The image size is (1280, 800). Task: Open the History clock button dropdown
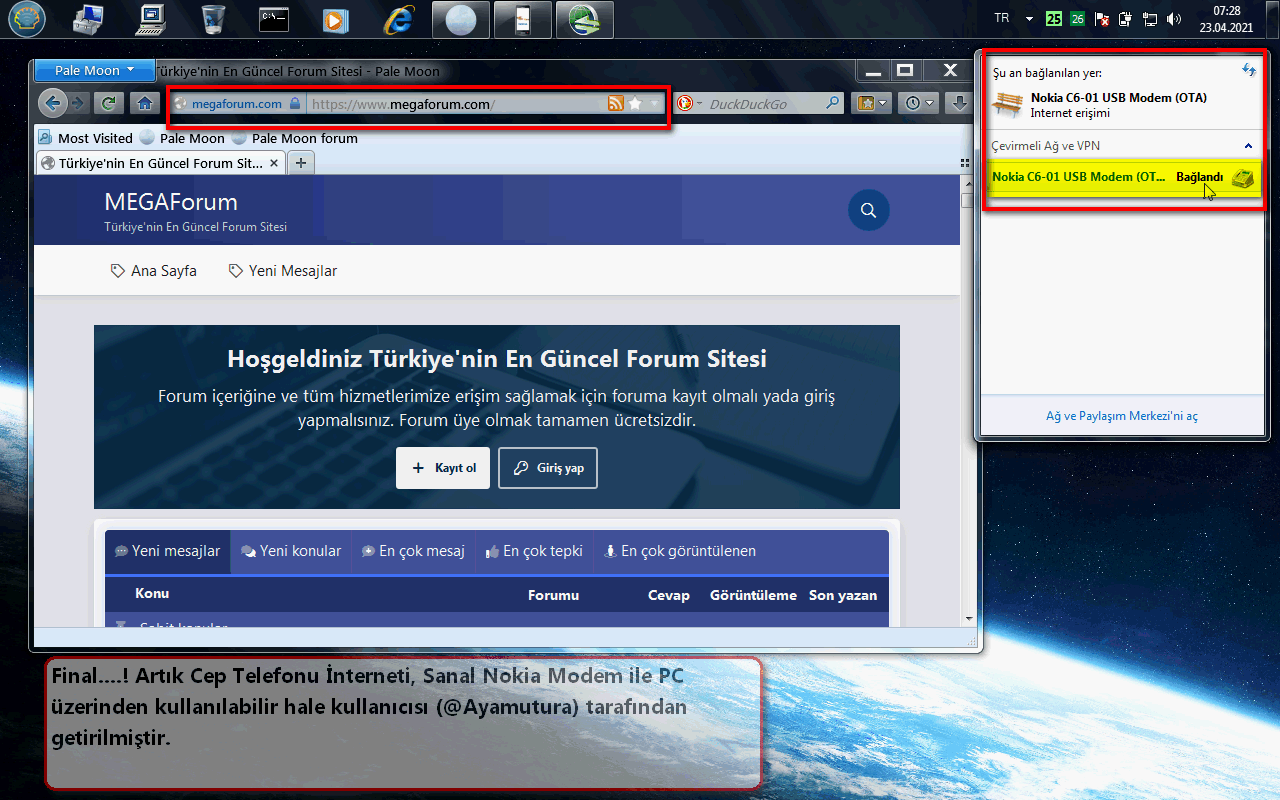(x=918, y=103)
